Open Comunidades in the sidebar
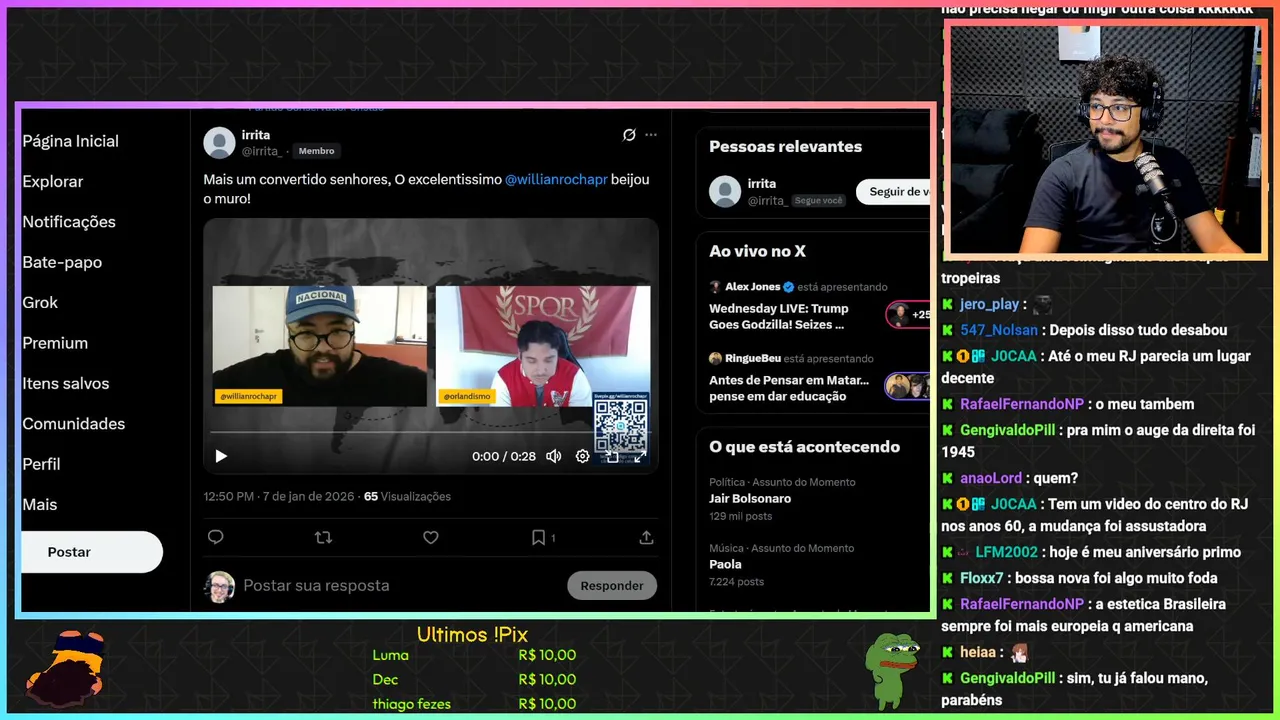The height and width of the screenshot is (720, 1280). [74, 424]
